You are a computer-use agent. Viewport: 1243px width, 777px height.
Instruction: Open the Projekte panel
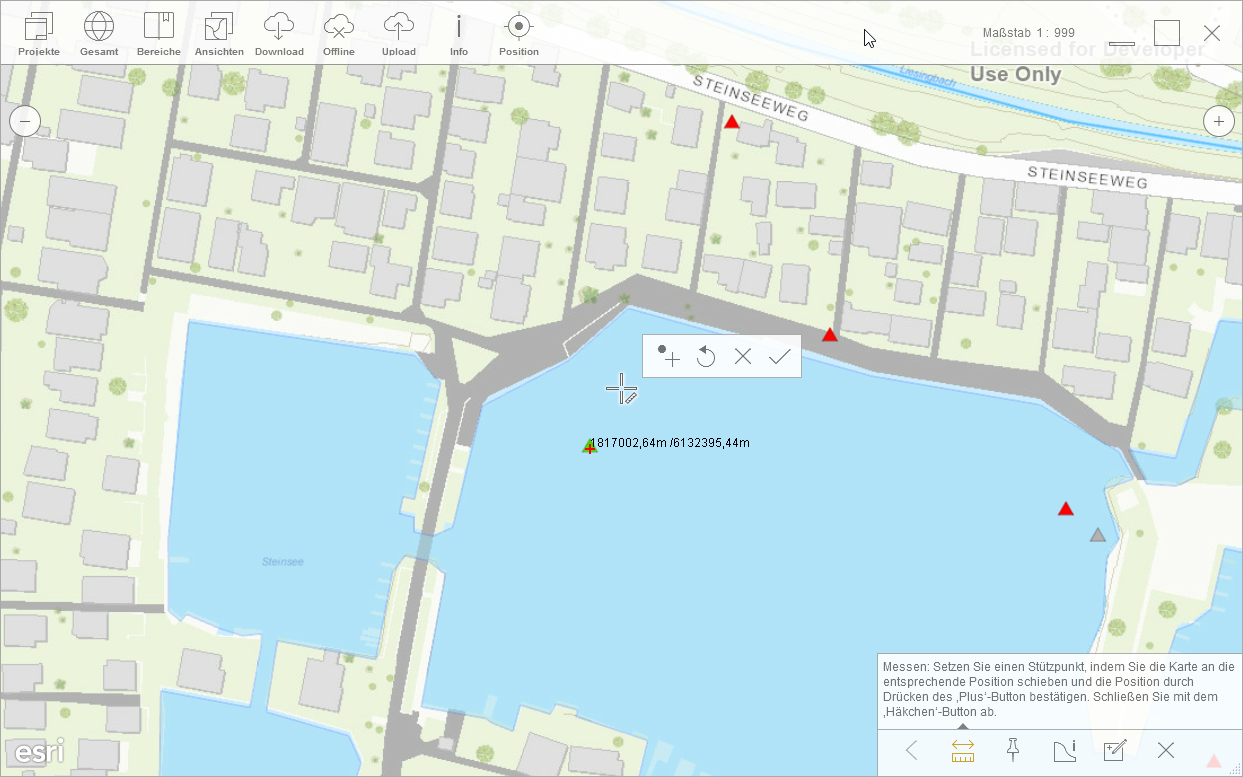pyautogui.click(x=39, y=34)
